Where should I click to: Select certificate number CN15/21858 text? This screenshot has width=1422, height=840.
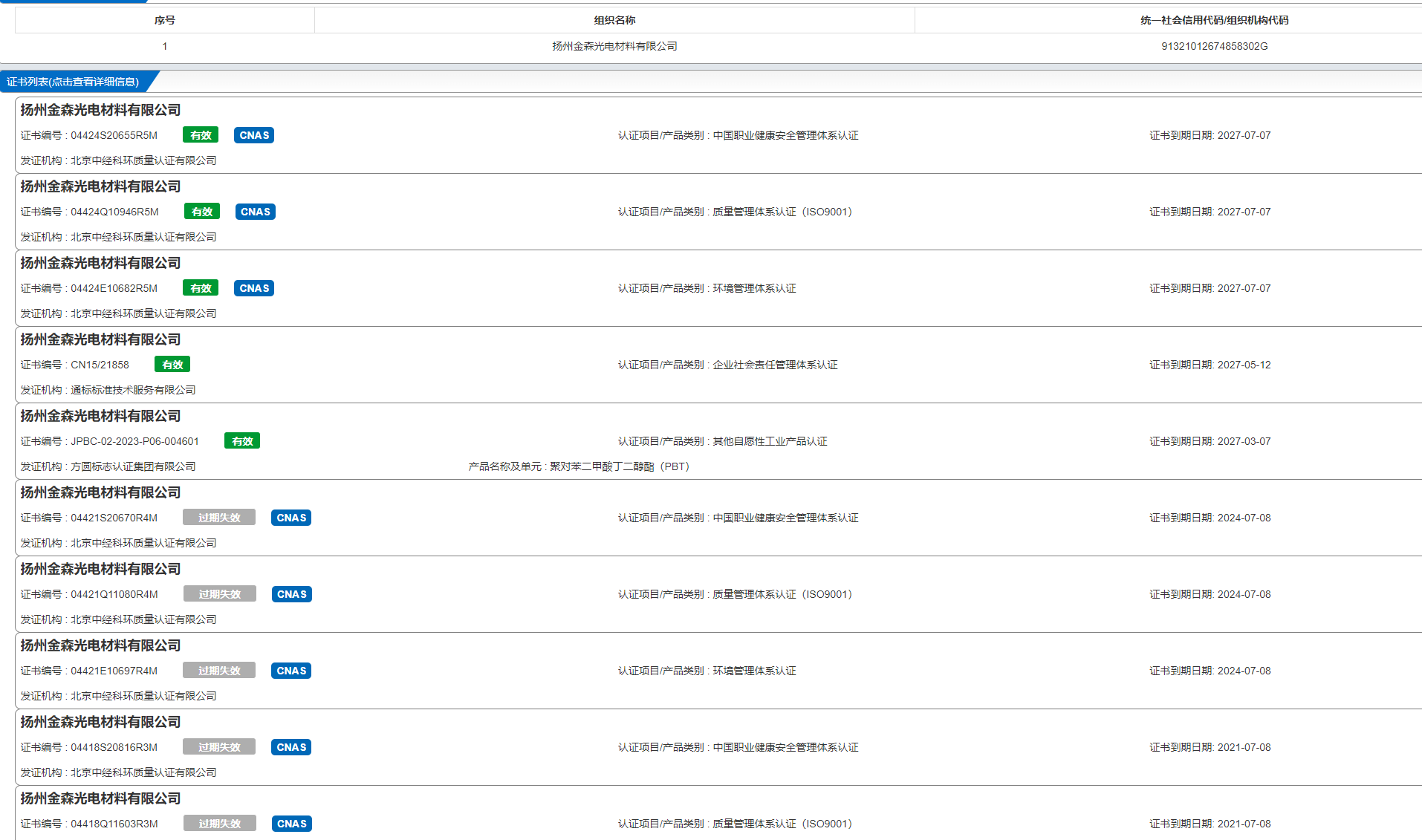pos(100,365)
